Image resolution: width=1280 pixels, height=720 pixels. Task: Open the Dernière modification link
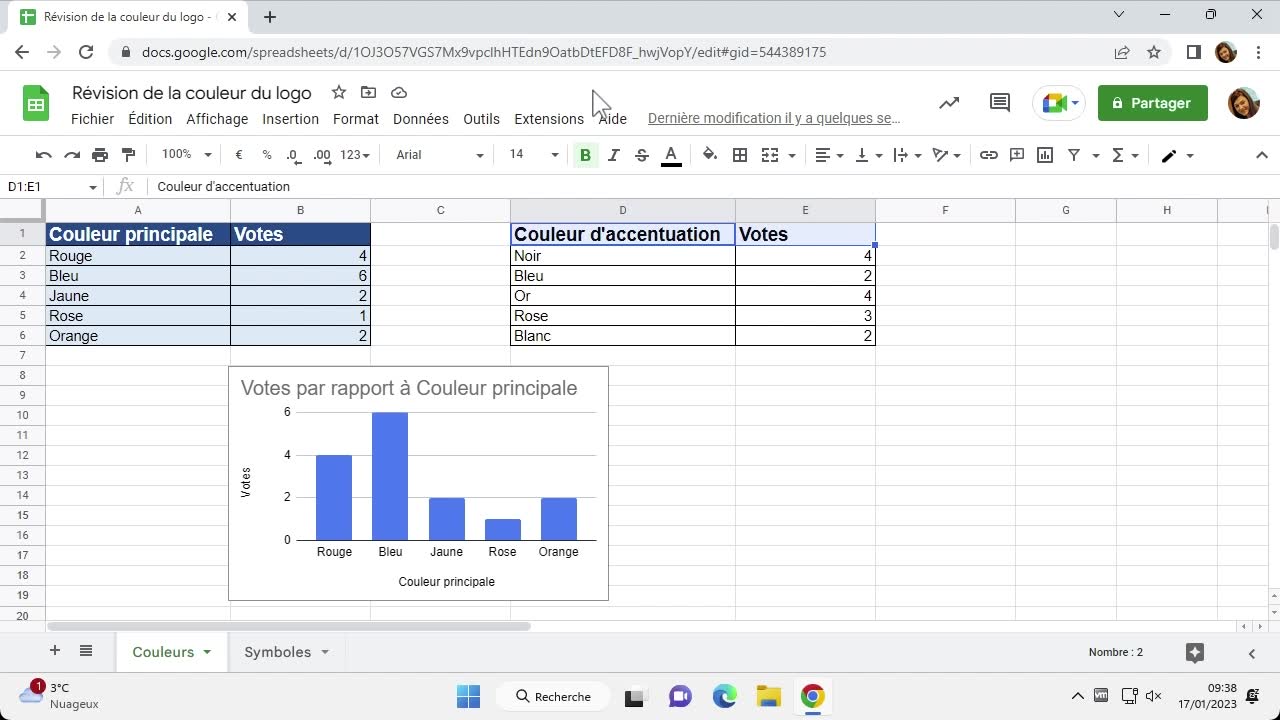click(774, 118)
